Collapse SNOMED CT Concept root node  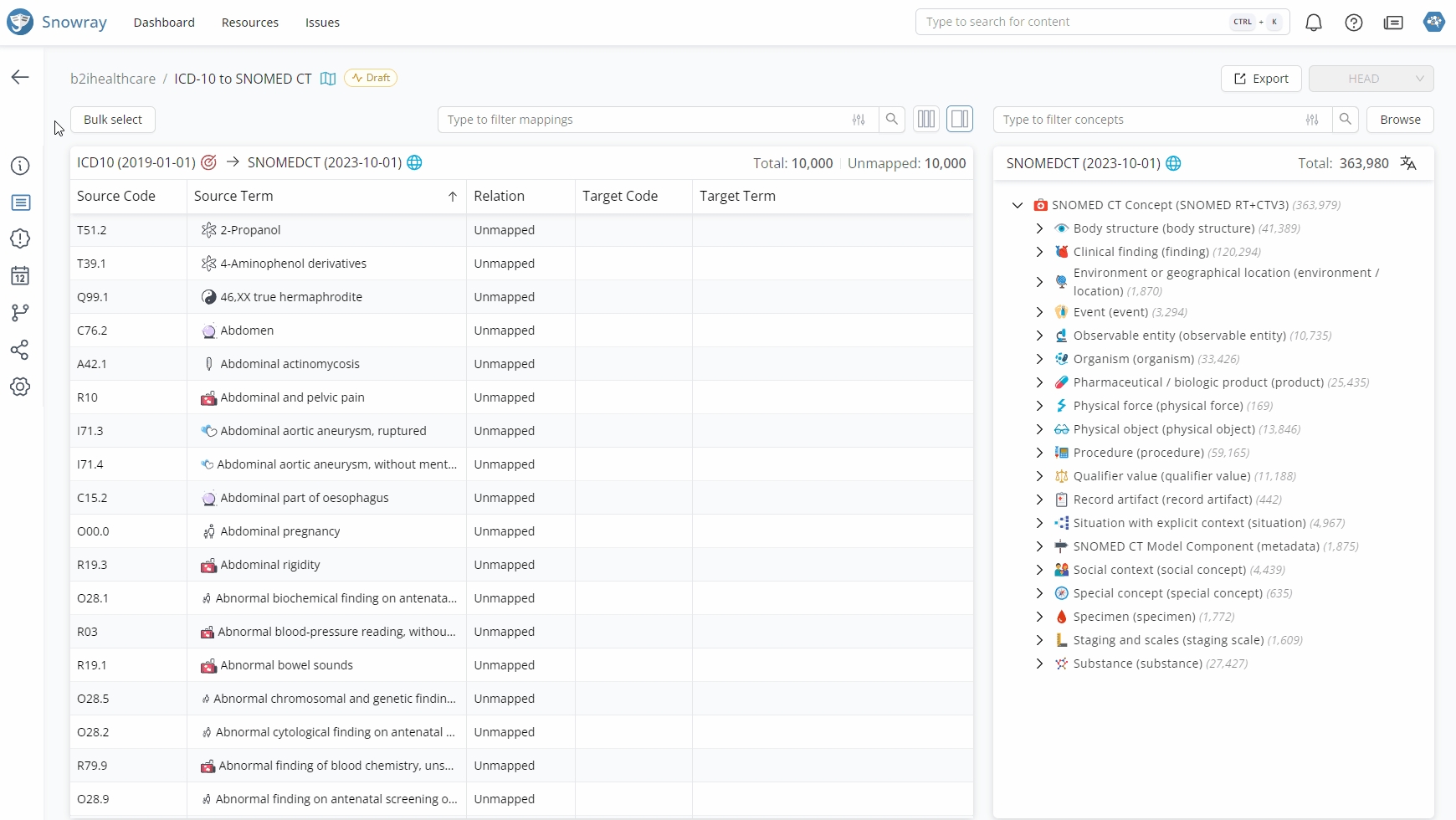[x=1018, y=205]
